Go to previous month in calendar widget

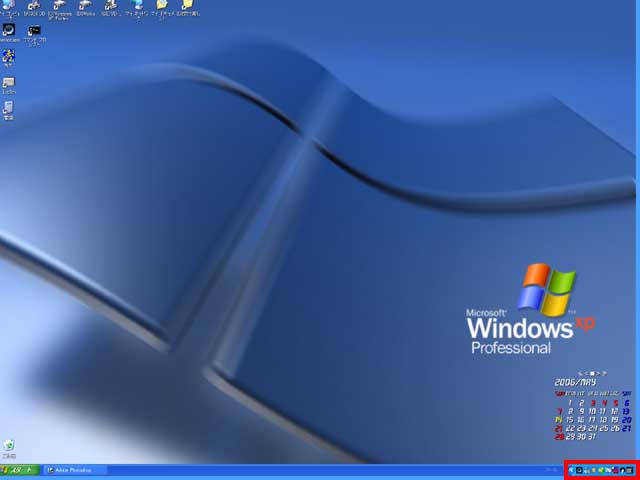point(584,373)
